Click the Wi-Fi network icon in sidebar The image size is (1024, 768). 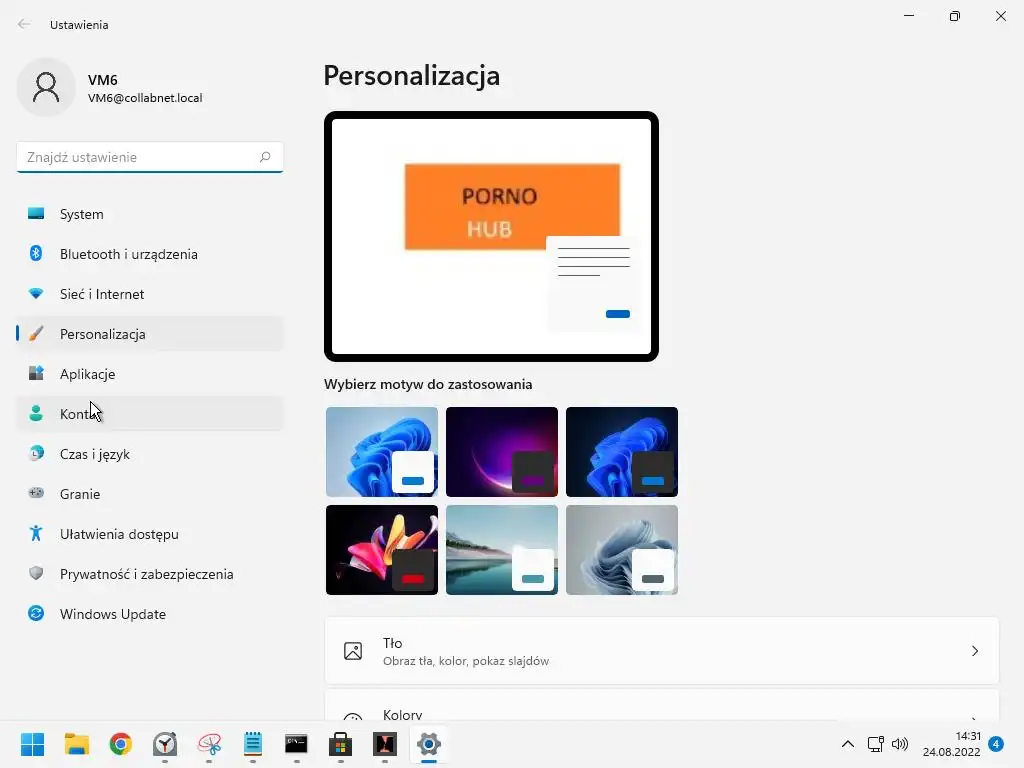(x=36, y=294)
